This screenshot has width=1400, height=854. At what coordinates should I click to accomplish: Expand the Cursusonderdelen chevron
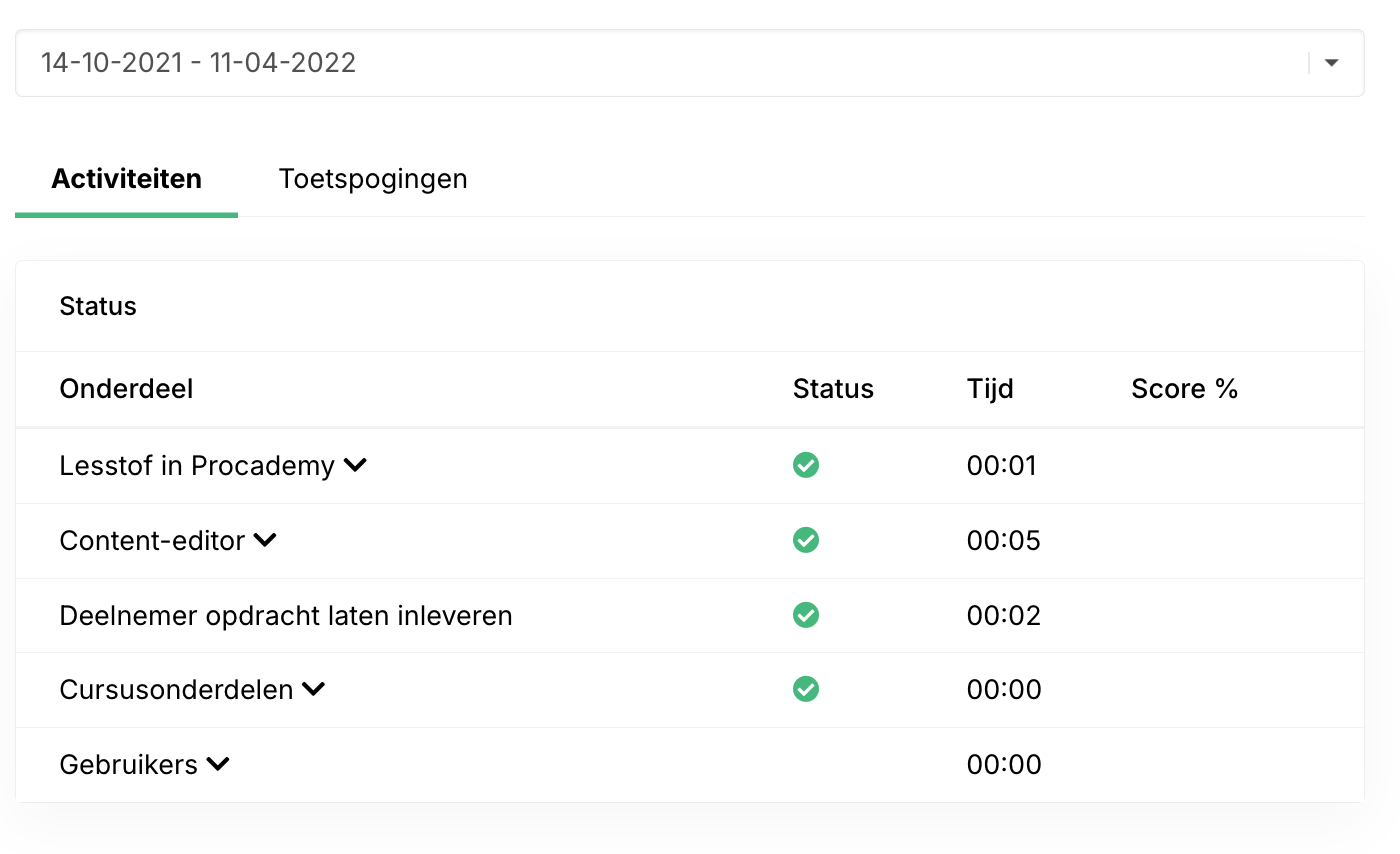(x=314, y=689)
